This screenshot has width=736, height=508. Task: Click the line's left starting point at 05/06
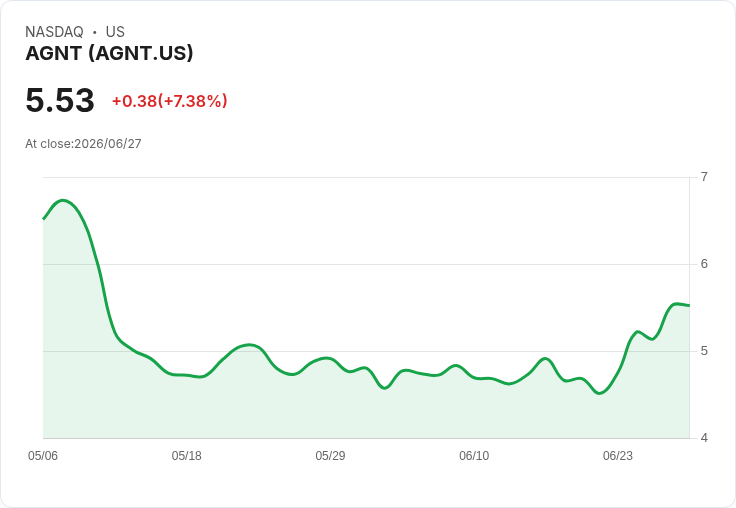(44, 219)
